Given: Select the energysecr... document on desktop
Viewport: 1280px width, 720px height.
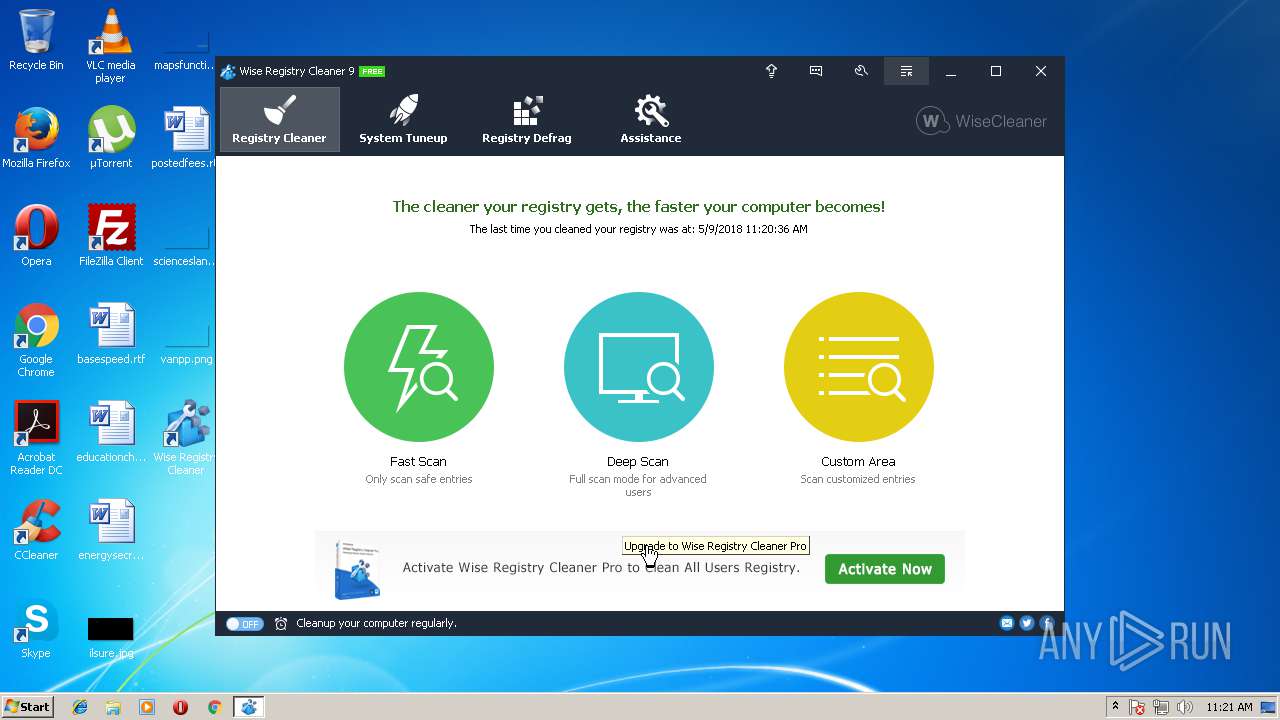Looking at the screenshot, I should 111,529.
